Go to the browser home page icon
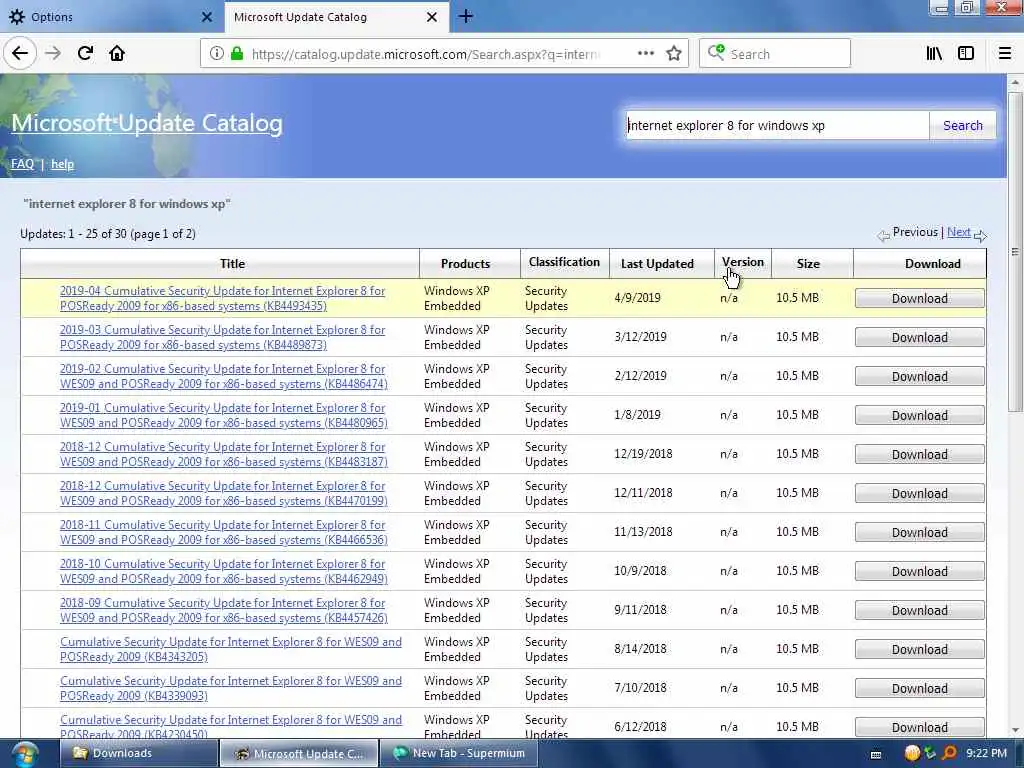1024x768 pixels. tap(117, 53)
